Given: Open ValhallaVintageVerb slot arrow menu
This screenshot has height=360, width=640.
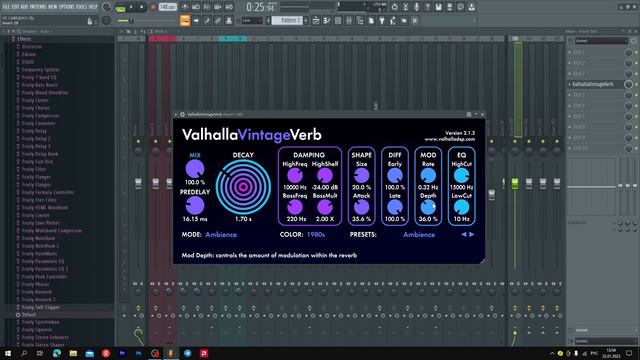Looking at the screenshot, I should point(570,84).
